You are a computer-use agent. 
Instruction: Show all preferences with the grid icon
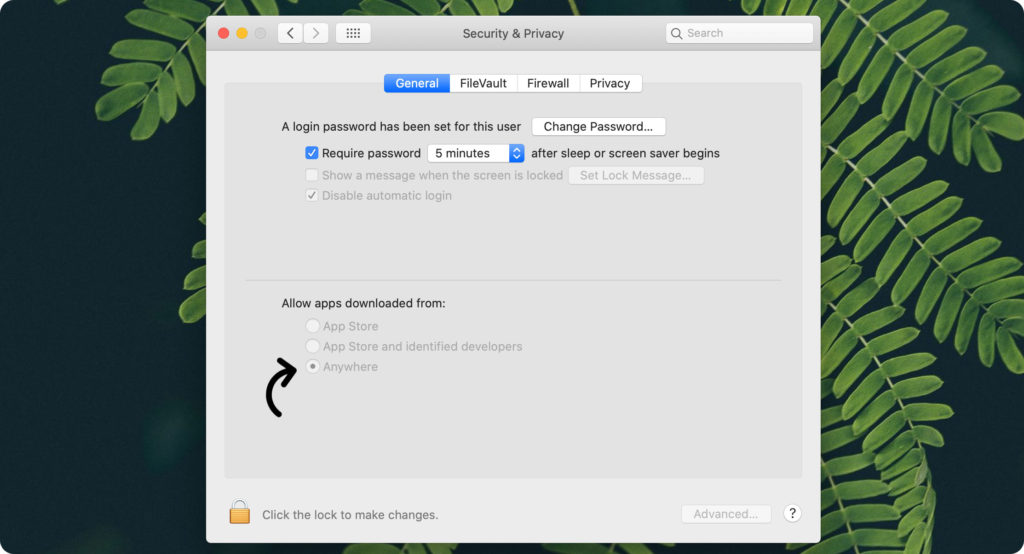(x=353, y=33)
